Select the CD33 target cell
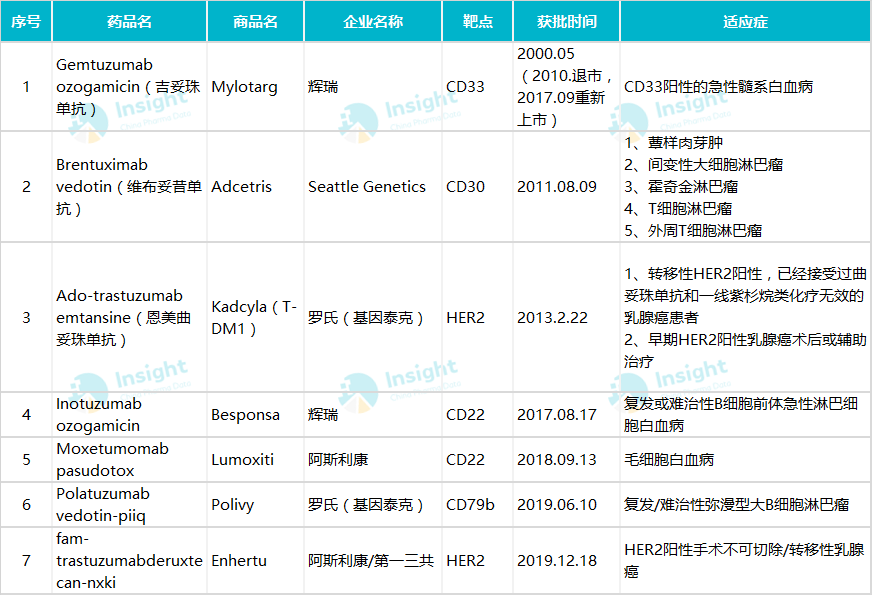Viewport: 872px width, 595px height. pyautogui.click(x=478, y=87)
